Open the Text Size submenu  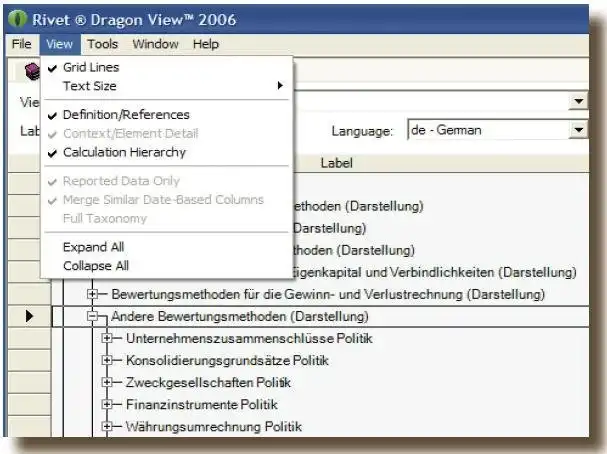point(166,86)
